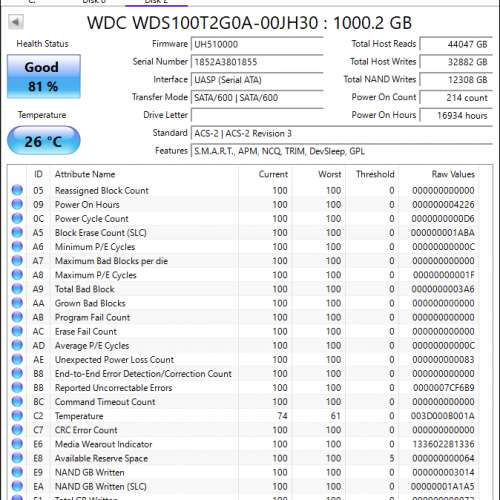Screen dimensions: 500x500
Task: Select the Reassigned Block Count attribute name
Action: pos(102,190)
